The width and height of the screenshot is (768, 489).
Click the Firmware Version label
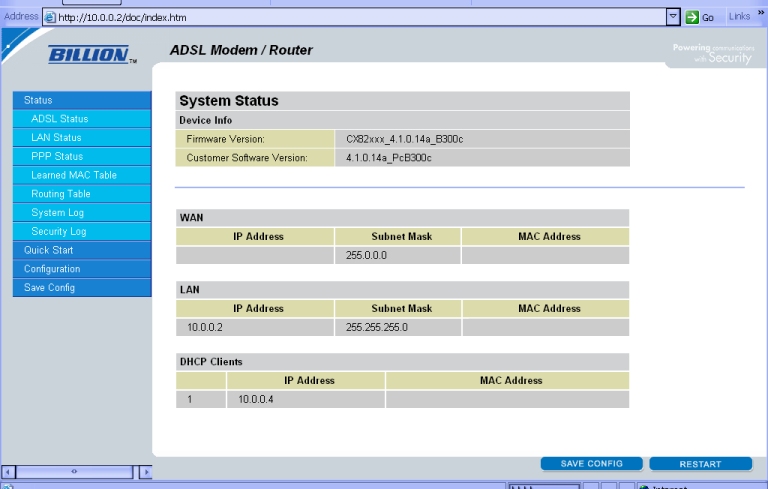point(225,139)
